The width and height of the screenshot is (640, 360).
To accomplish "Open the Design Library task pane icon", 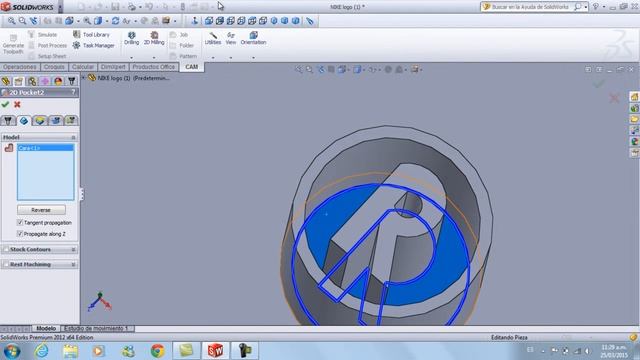I will pyautogui.click(x=634, y=108).
